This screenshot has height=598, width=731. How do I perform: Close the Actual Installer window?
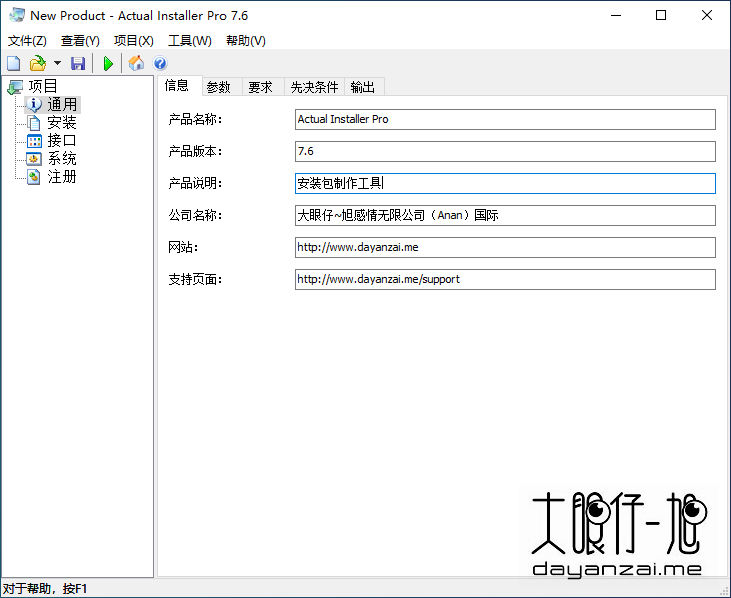(707, 15)
